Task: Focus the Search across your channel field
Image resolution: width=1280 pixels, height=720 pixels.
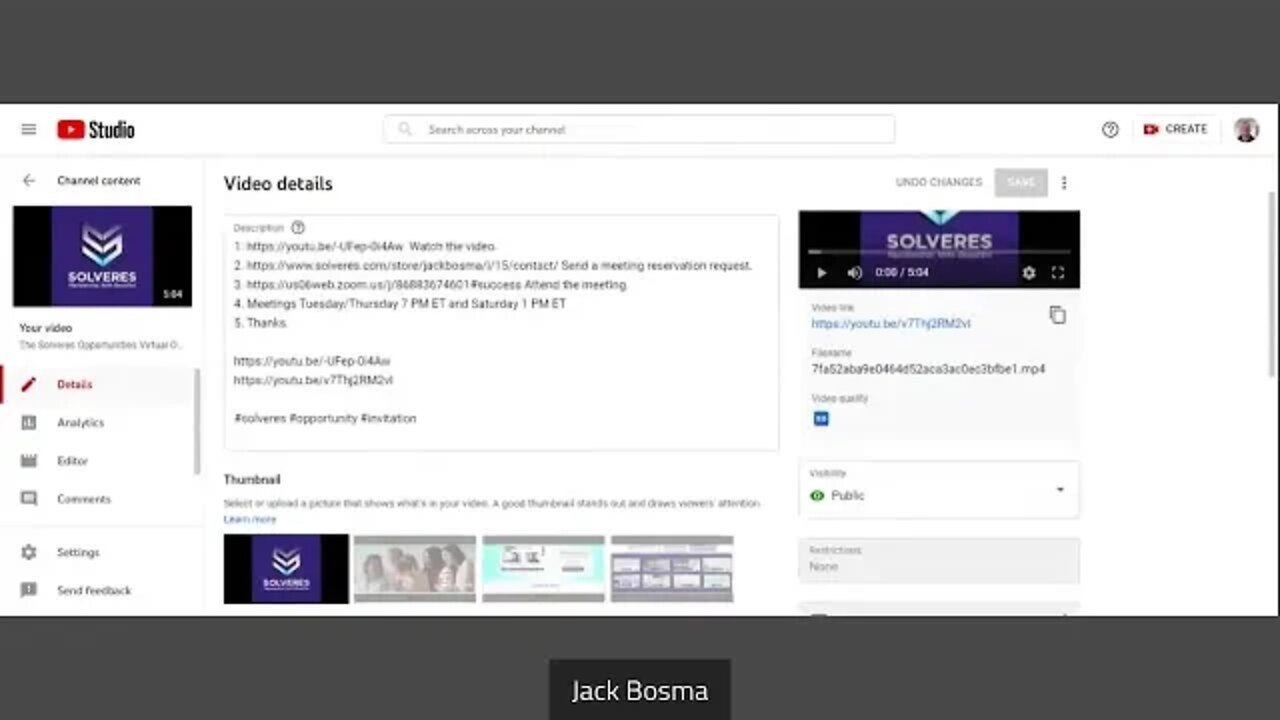Action: (x=639, y=129)
